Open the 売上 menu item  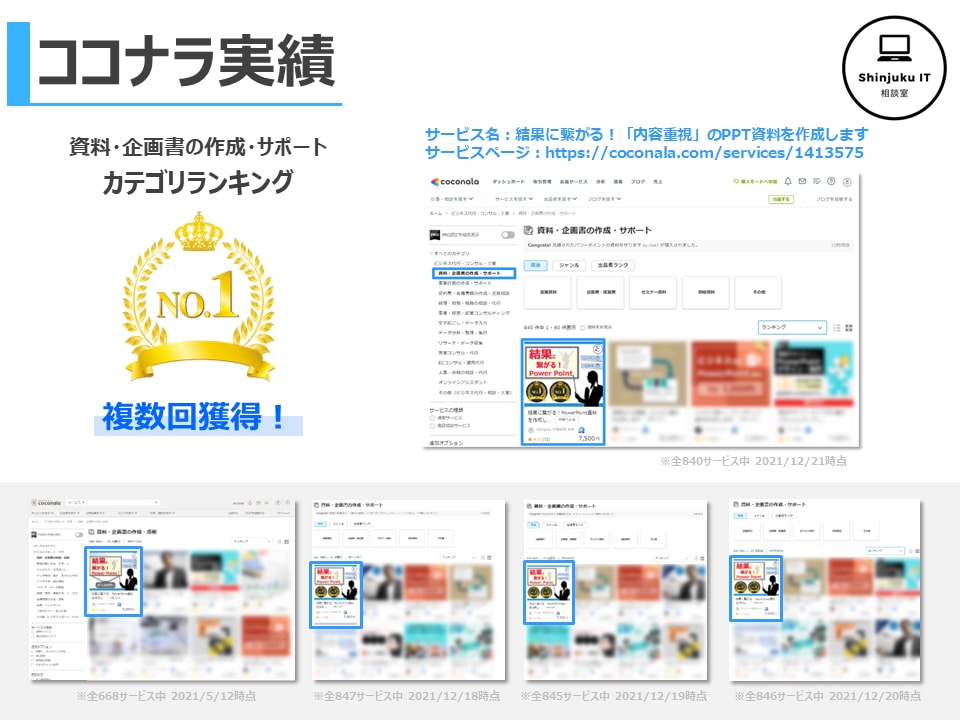[658, 182]
